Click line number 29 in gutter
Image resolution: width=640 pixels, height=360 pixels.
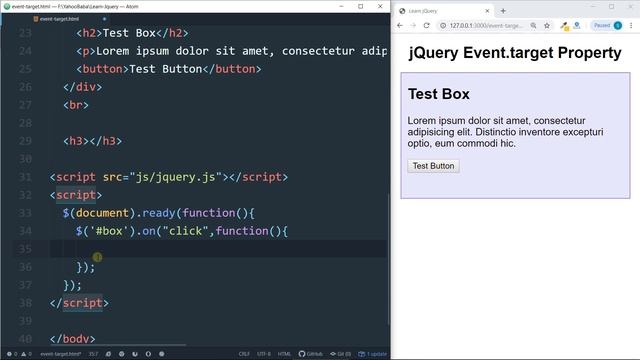[x=25, y=141]
